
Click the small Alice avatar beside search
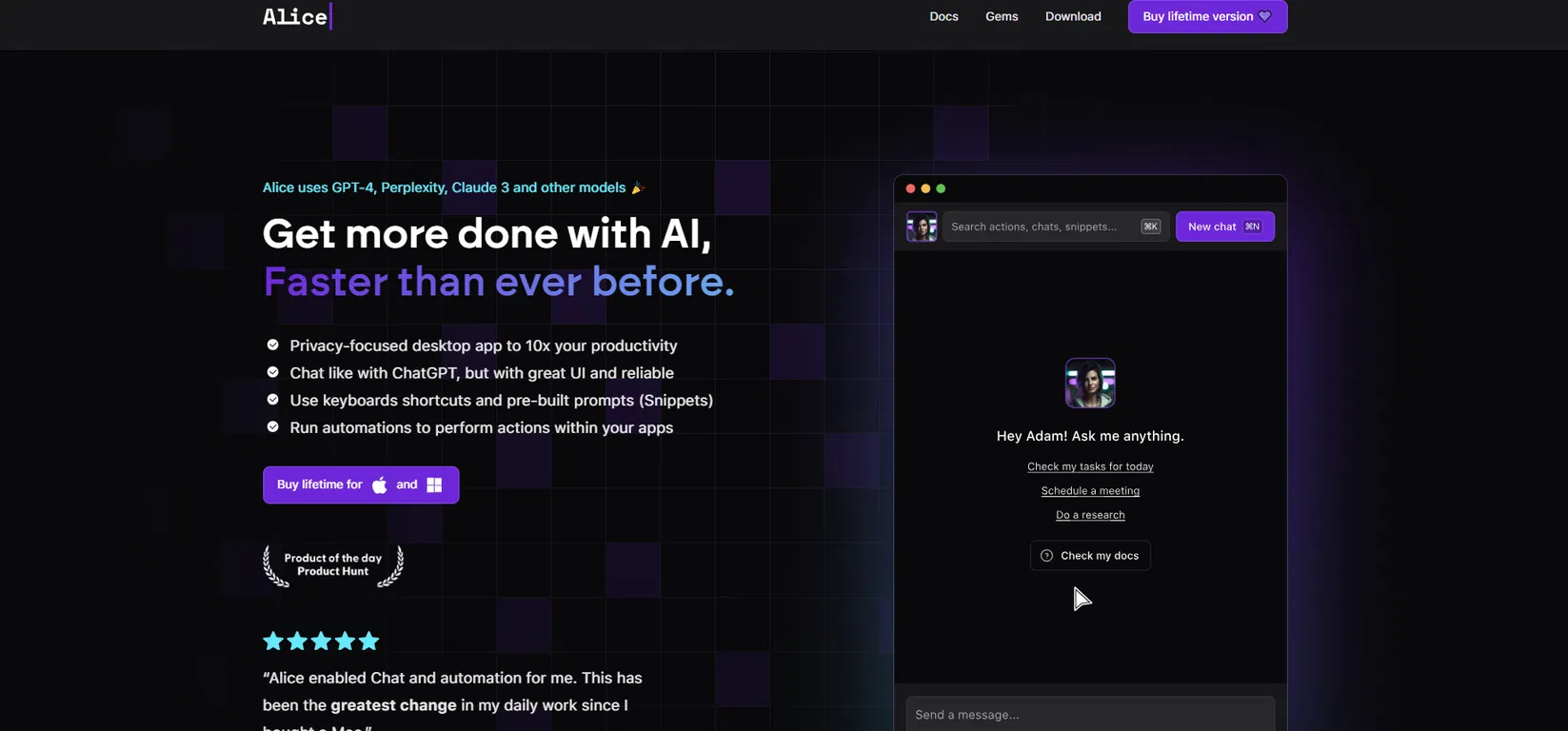922,227
